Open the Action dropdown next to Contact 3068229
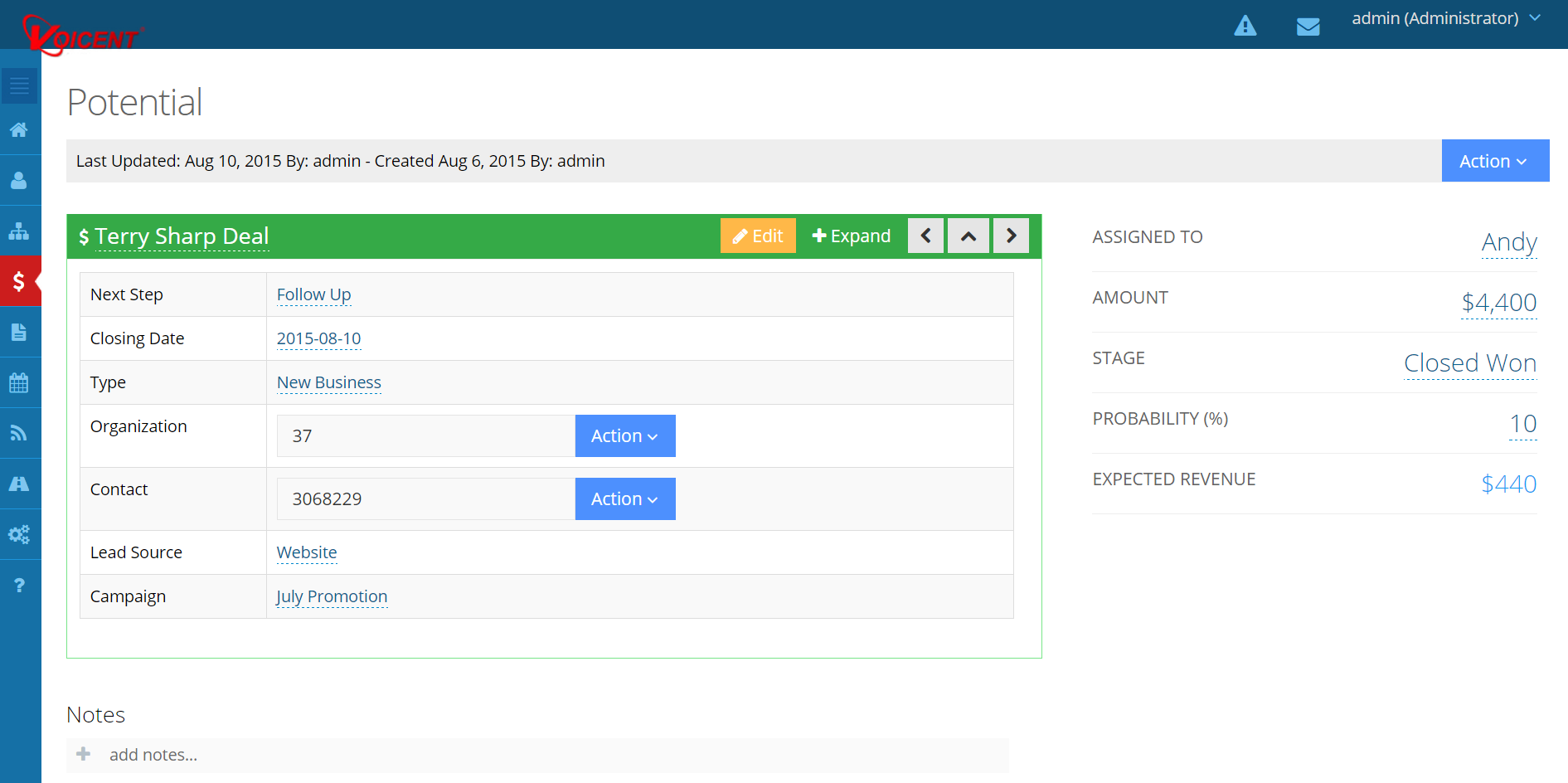The image size is (1568, 783). pyautogui.click(x=625, y=498)
